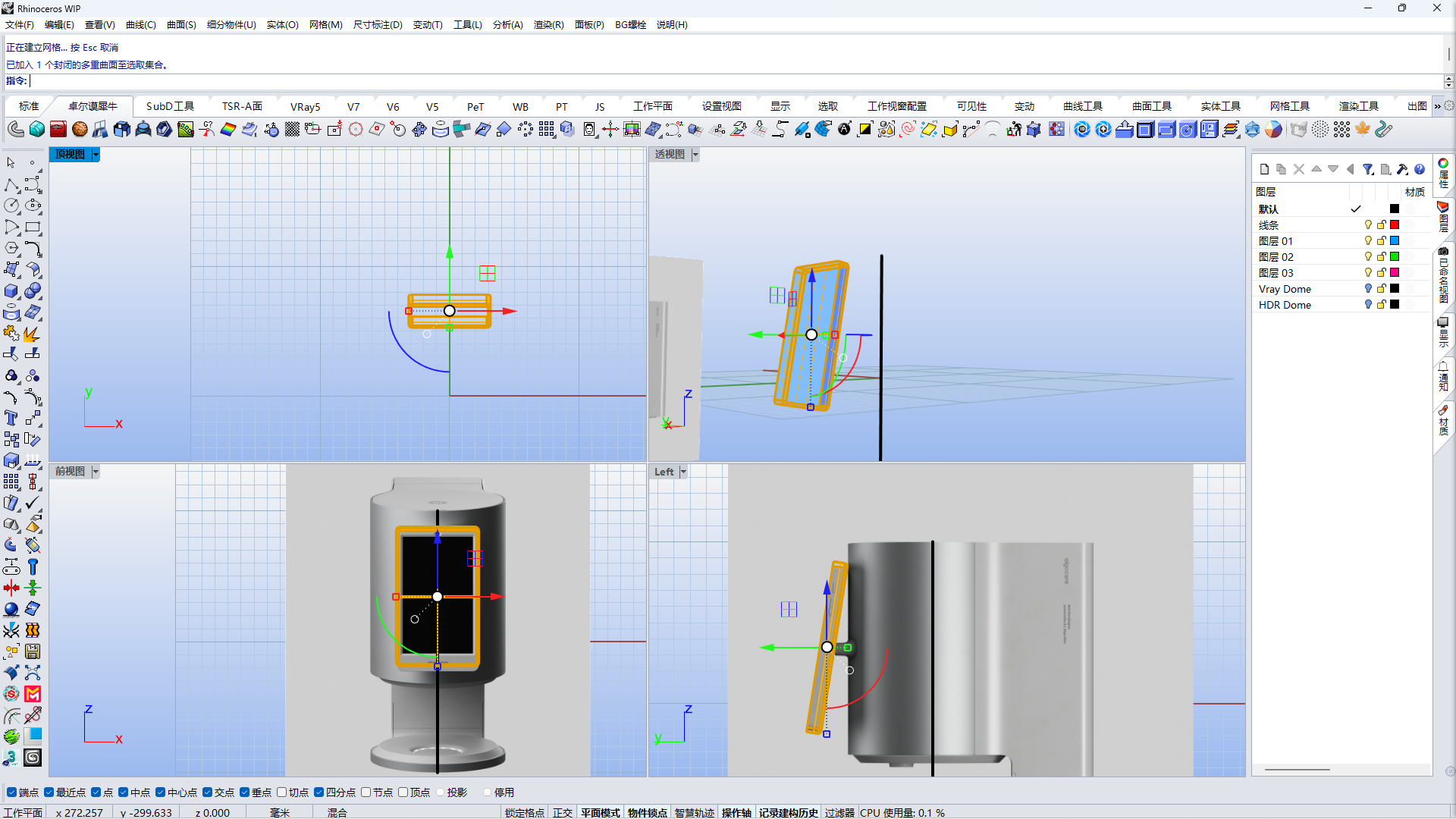The height and width of the screenshot is (819, 1456).
Task: Toggle 正交 ortho mode in status bar
Action: point(562,812)
